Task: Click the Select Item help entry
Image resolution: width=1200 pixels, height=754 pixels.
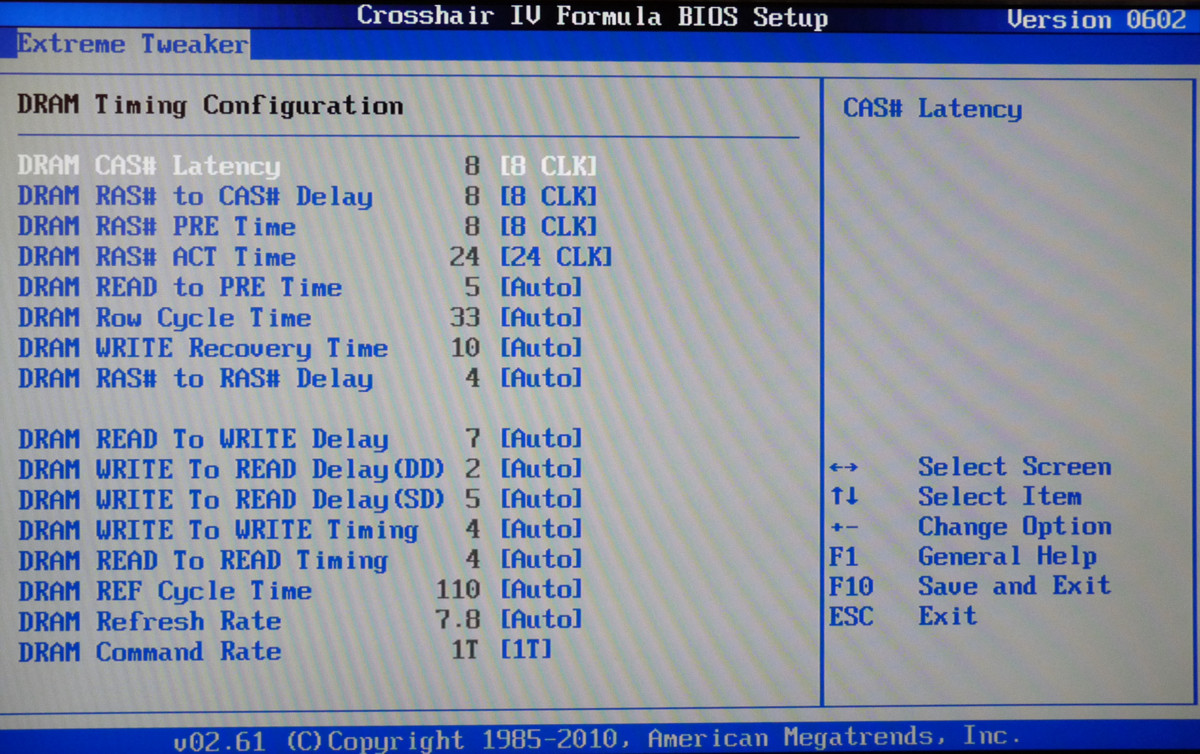Action: (x=999, y=497)
